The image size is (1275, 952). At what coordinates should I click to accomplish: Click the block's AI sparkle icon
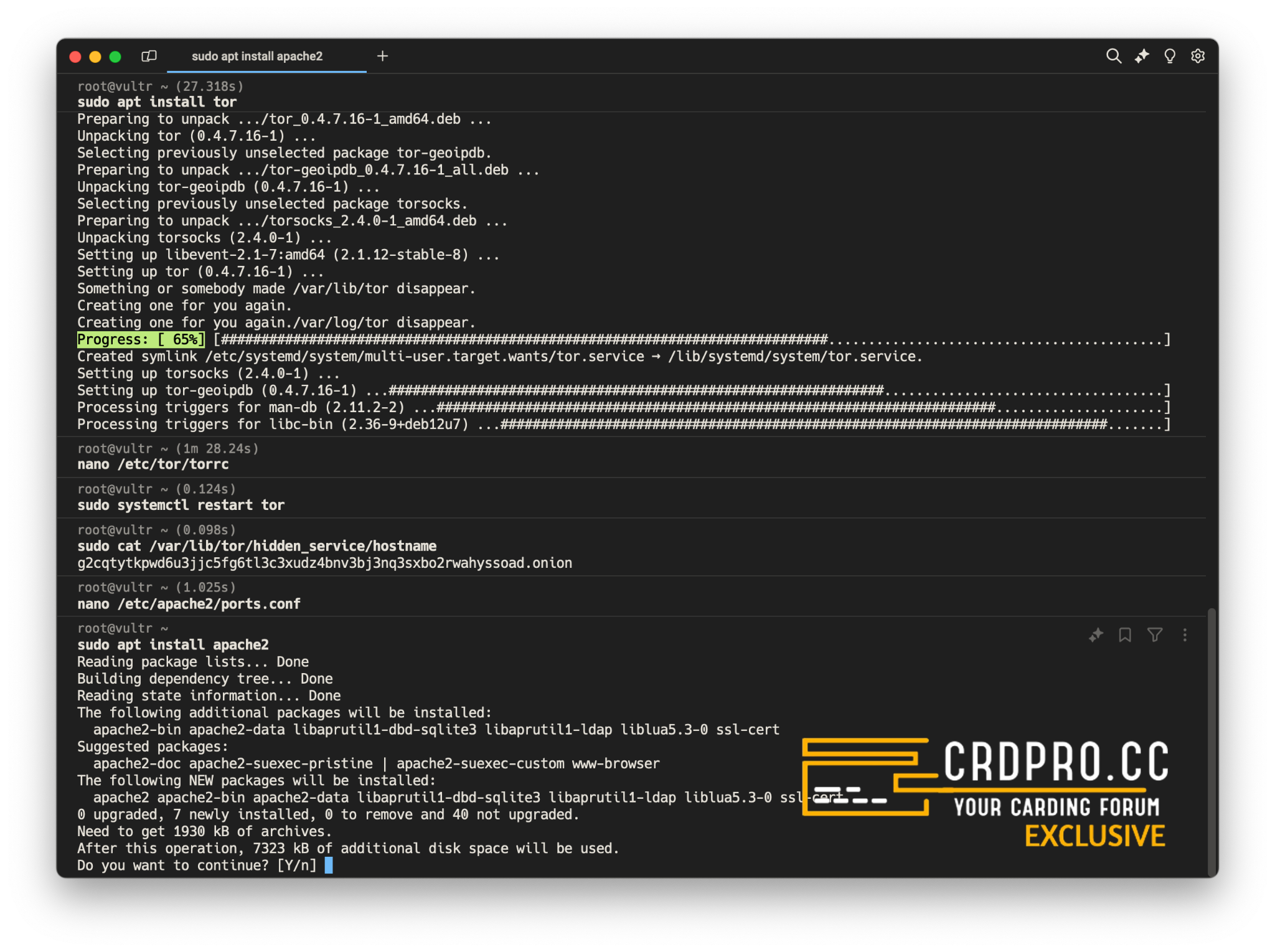(x=1096, y=634)
